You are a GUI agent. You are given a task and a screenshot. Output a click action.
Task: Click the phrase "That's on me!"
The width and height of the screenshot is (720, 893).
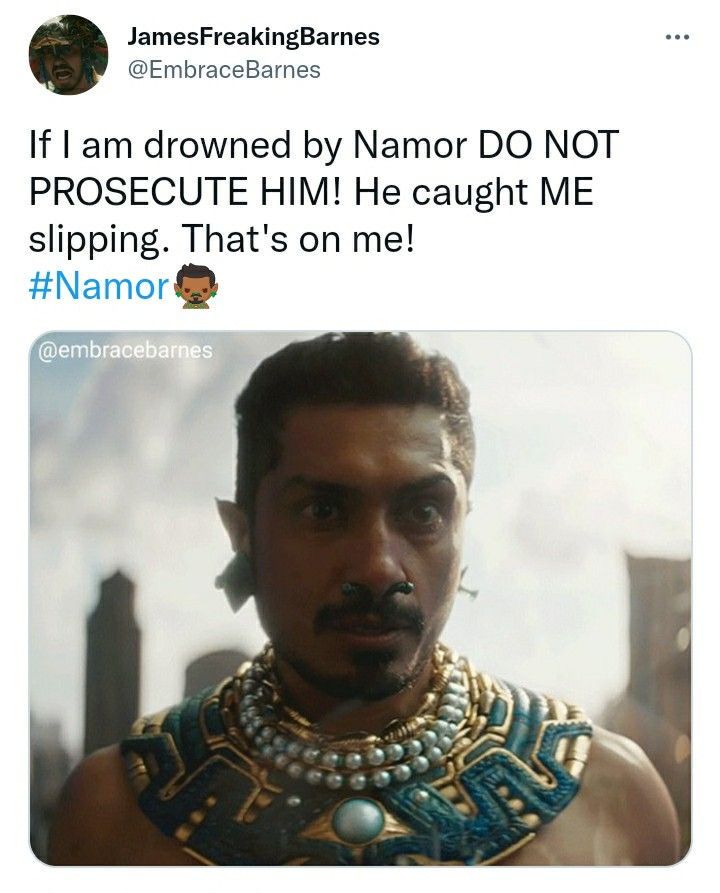click(298, 239)
